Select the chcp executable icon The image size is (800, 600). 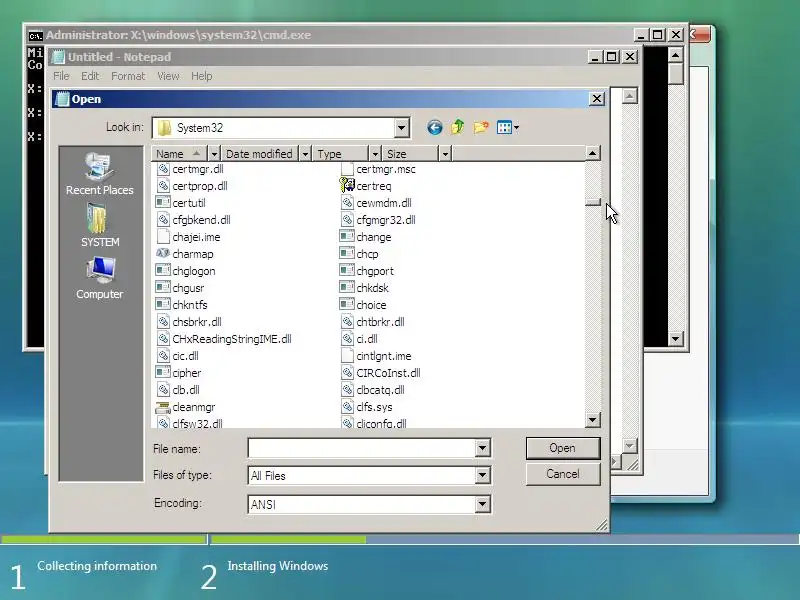click(347, 254)
